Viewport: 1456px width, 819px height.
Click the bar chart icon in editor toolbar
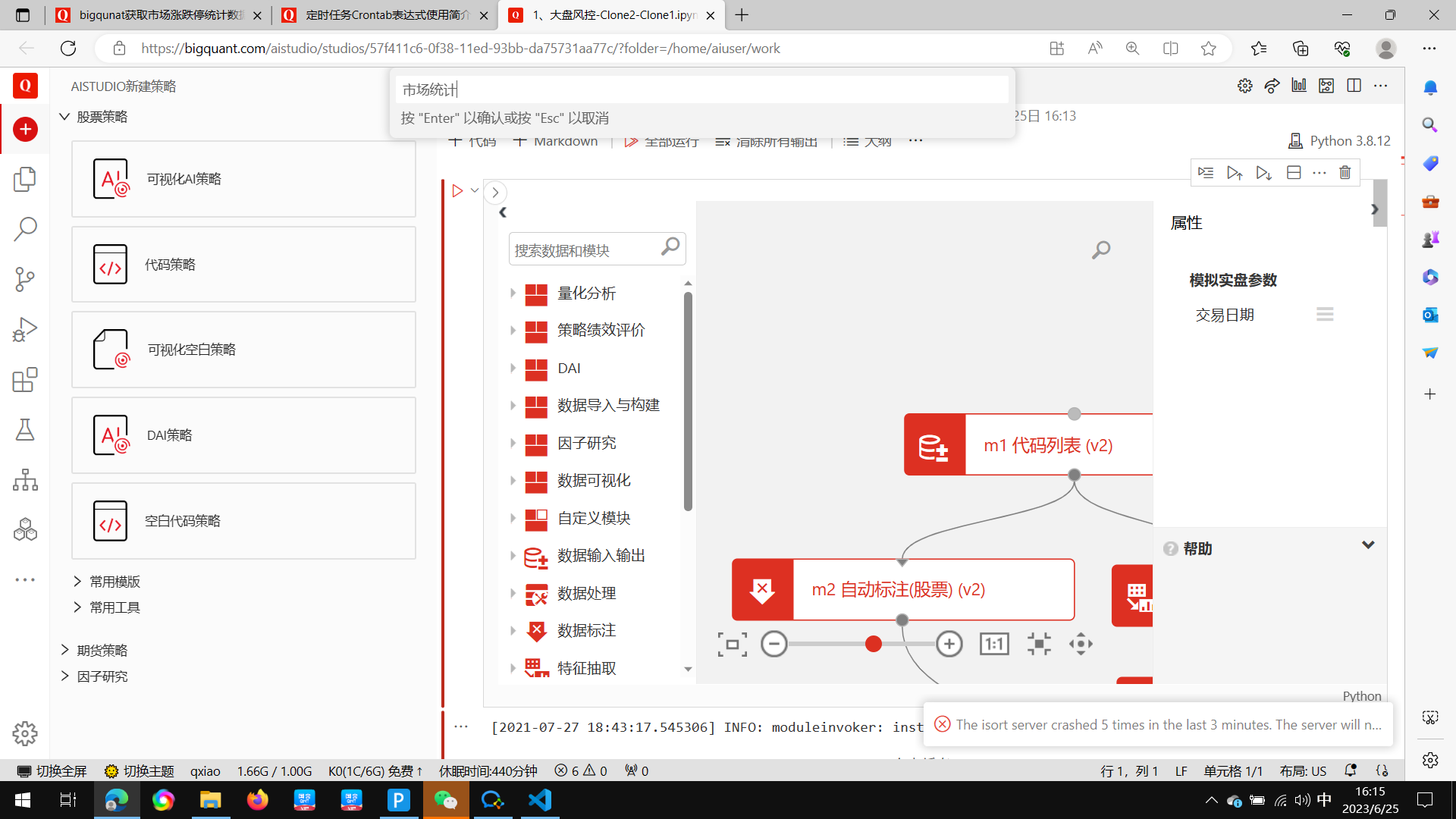click(x=1299, y=86)
